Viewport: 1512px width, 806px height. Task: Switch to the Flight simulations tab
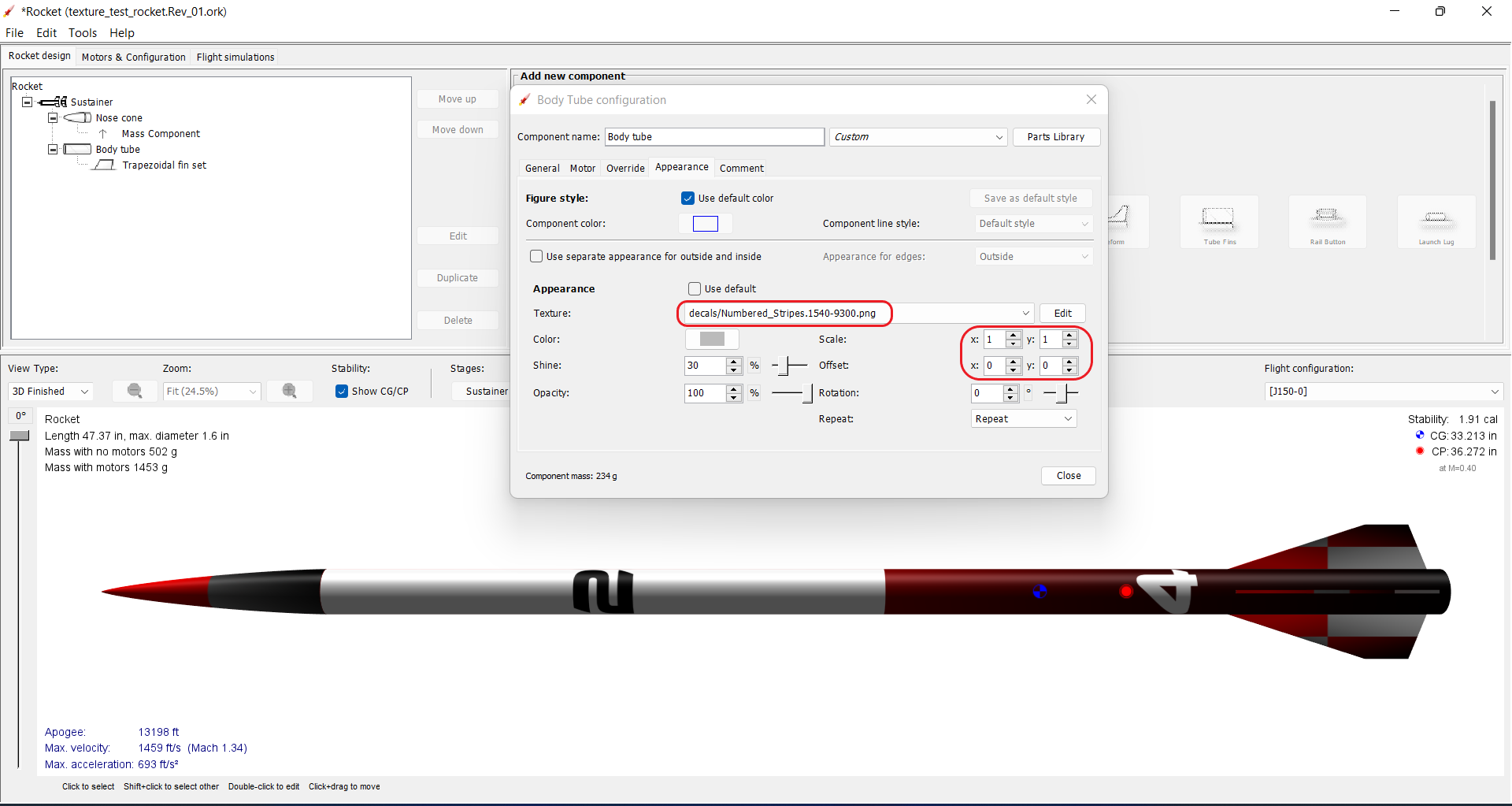tap(235, 57)
